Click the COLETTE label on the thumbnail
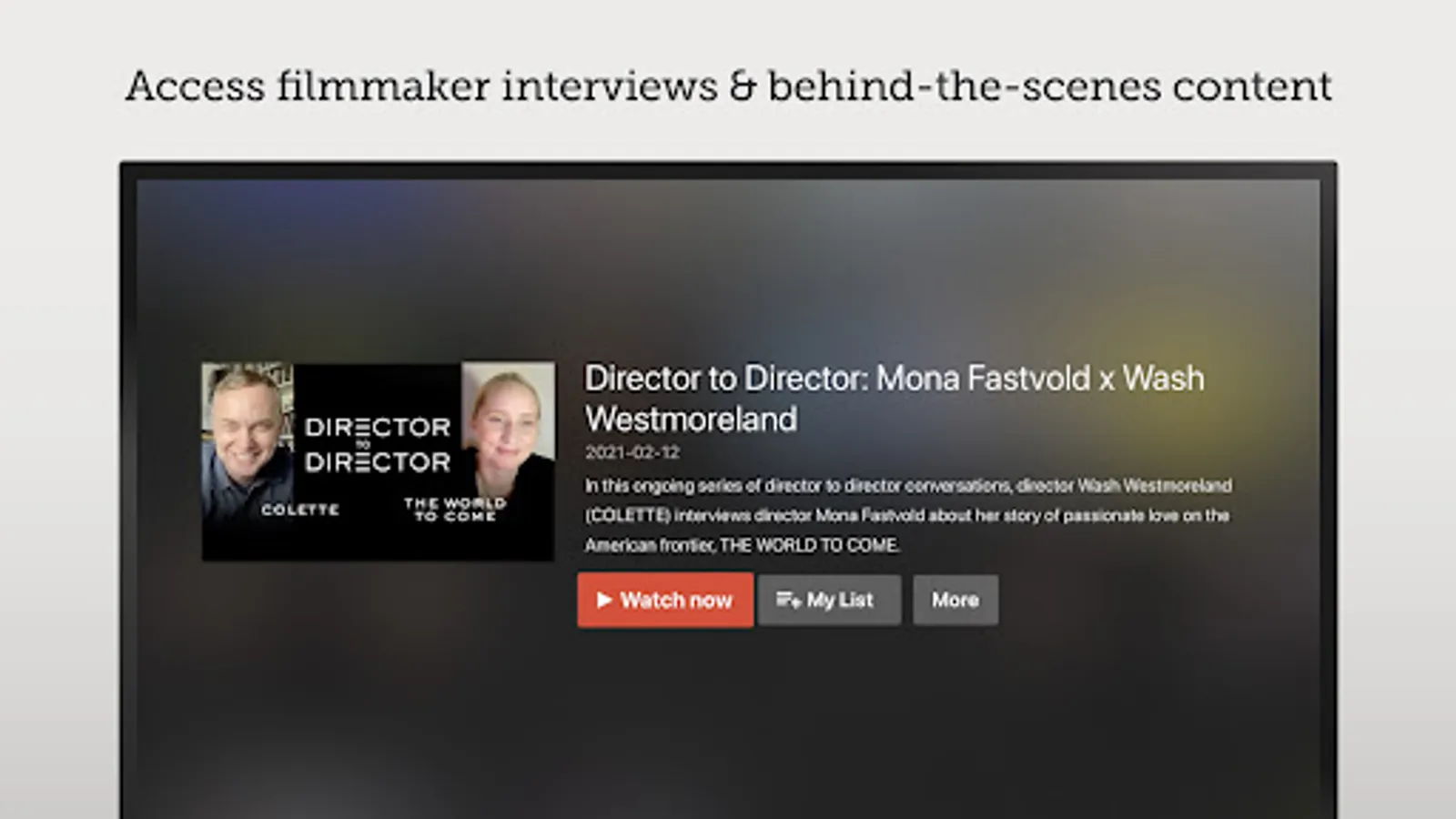 pos(300,510)
